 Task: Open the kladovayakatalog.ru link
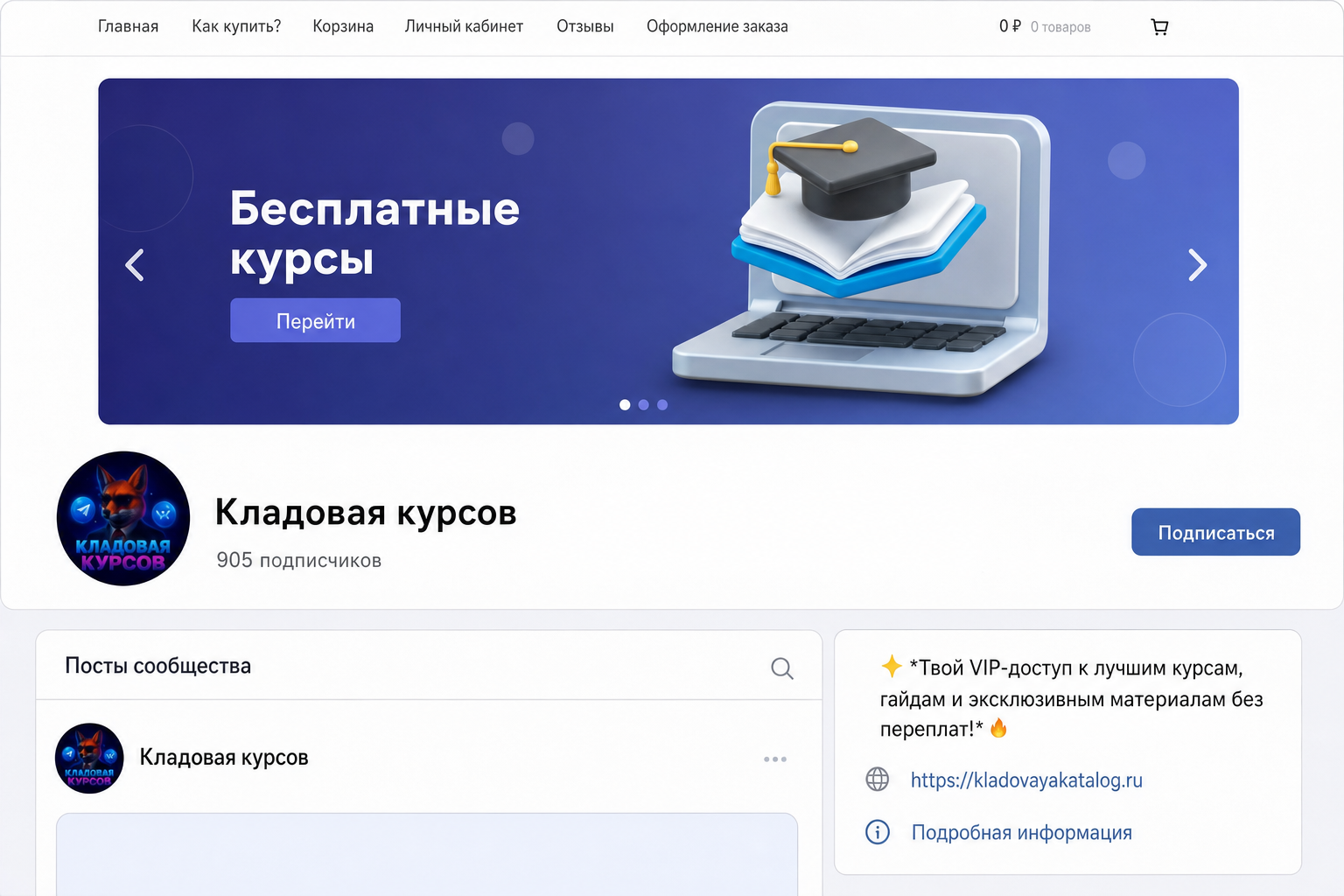pyautogui.click(x=1026, y=780)
